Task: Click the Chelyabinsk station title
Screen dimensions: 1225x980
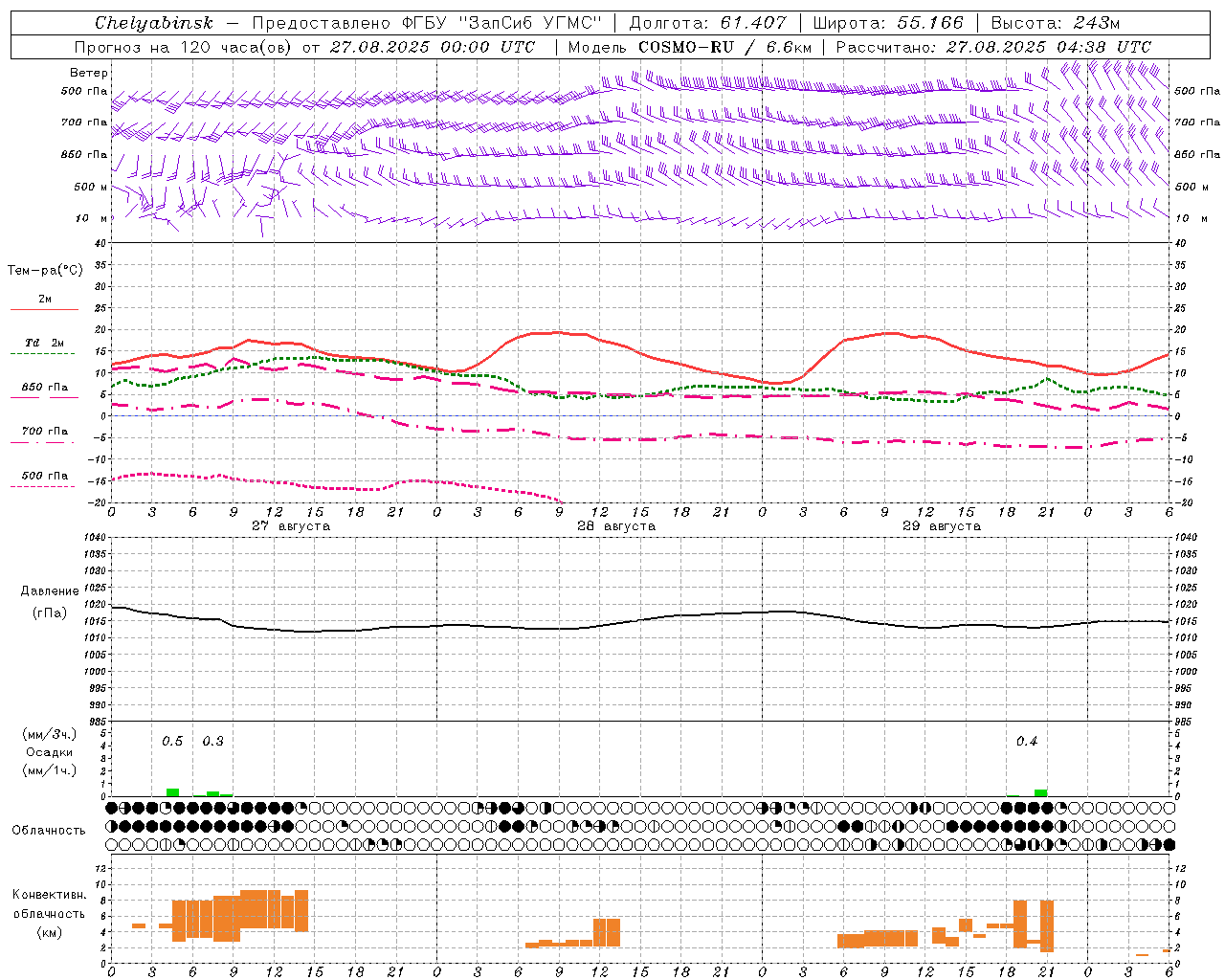Action: 154,23
